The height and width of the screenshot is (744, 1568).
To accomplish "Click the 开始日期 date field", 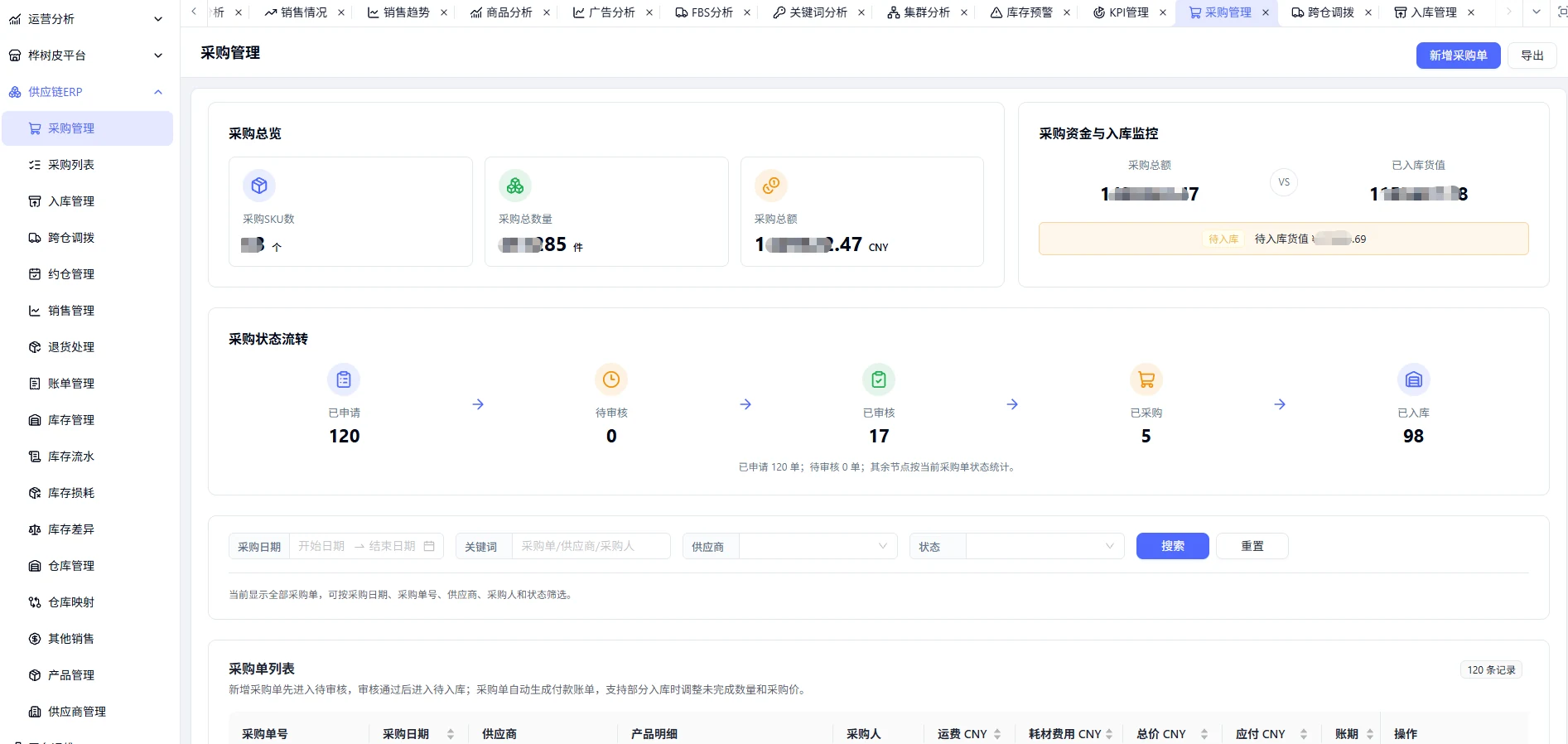I will pyautogui.click(x=321, y=546).
